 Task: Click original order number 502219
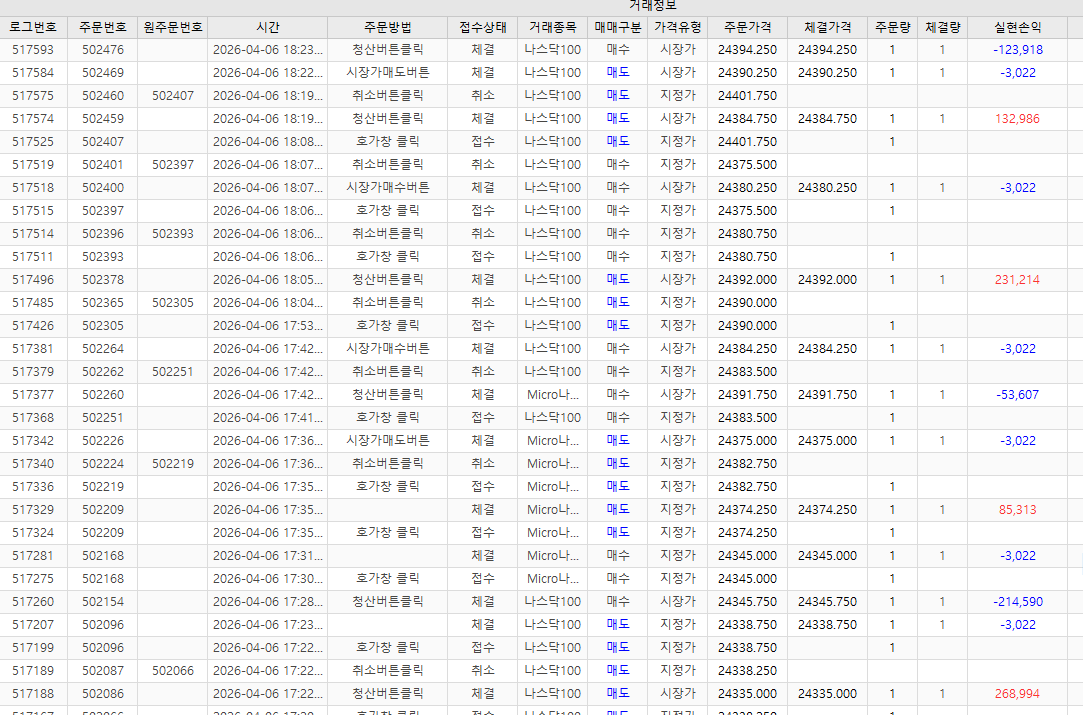pos(173,464)
